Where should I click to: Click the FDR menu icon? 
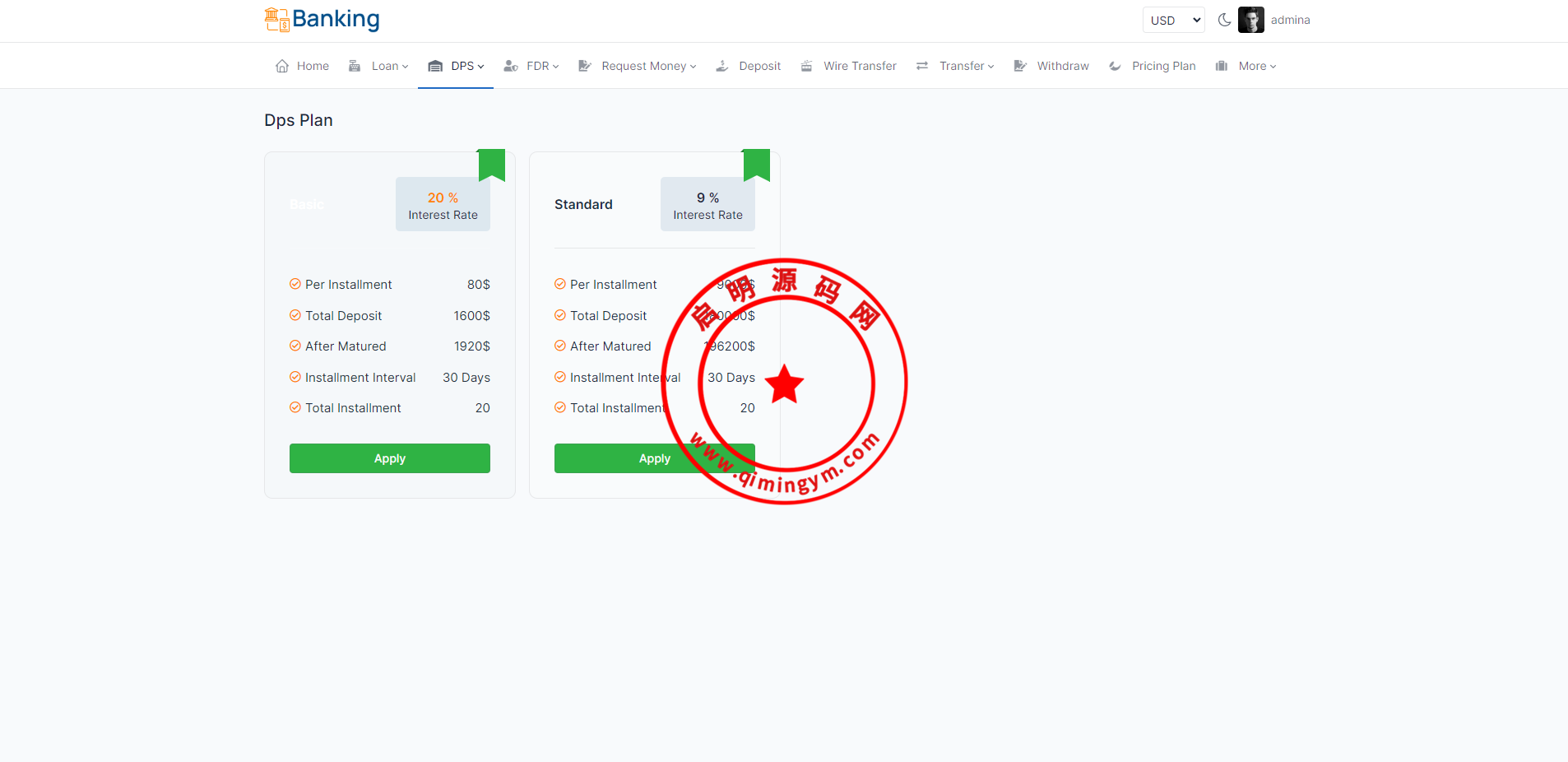pyautogui.click(x=511, y=66)
